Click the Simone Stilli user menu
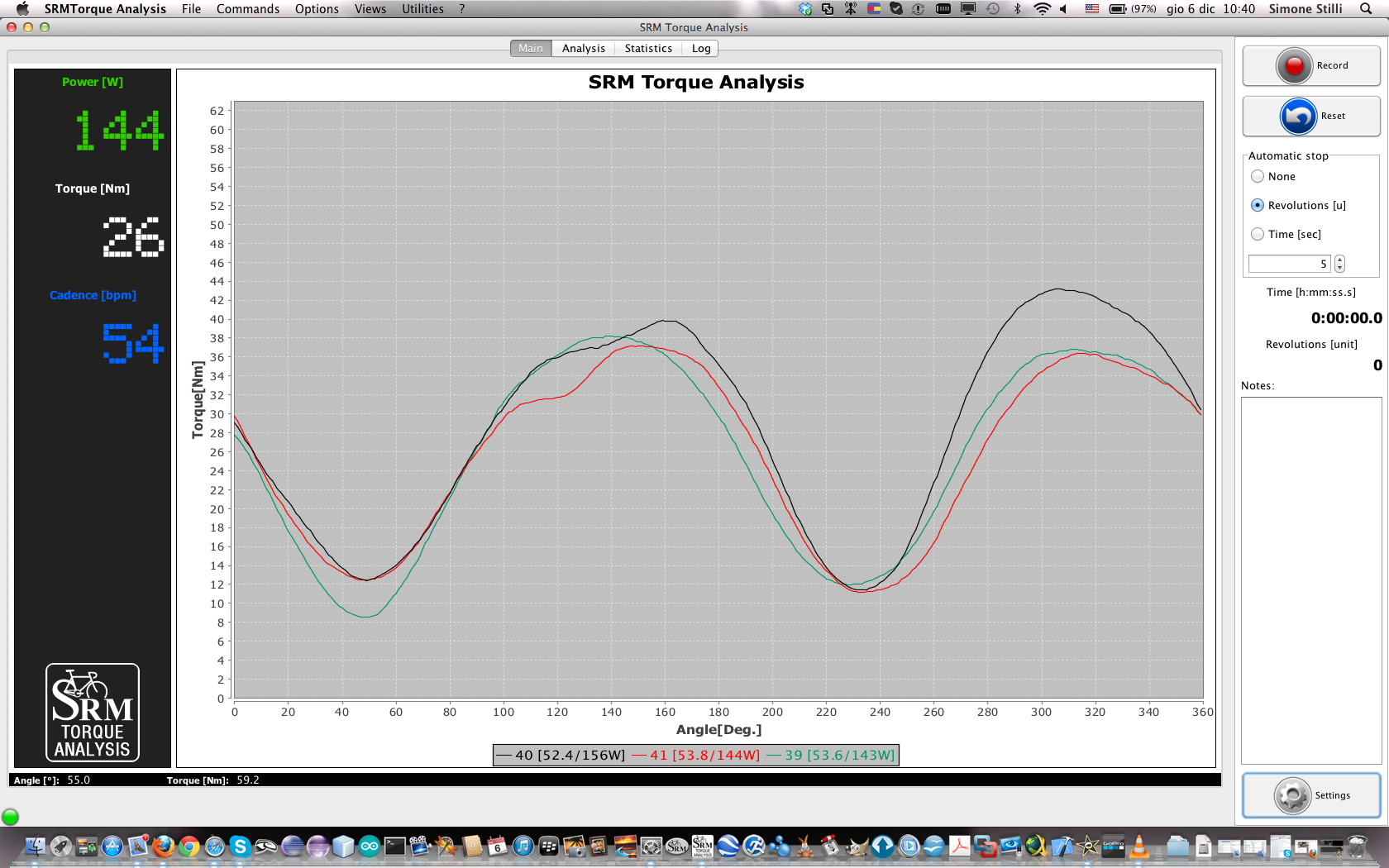This screenshot has height=868, width=1389. pyautogui.click(x=1305, y=9)
